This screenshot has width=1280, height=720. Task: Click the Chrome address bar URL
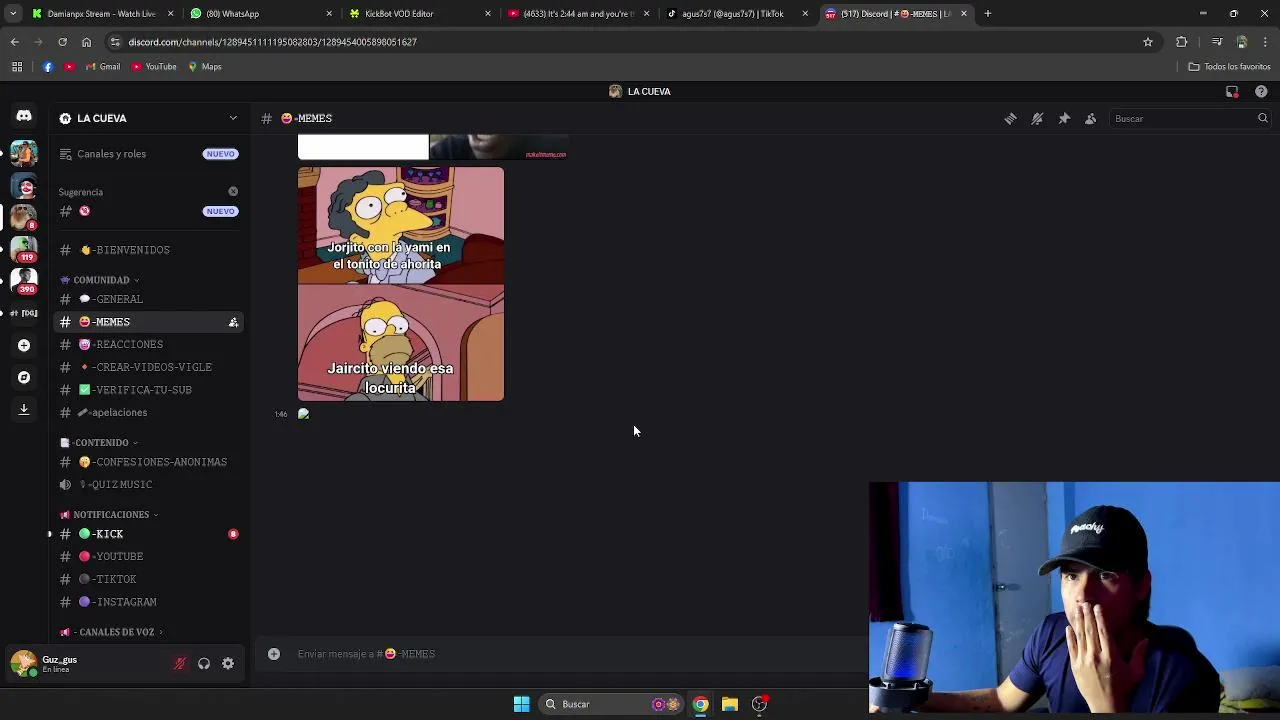click(x=273, y=42)
